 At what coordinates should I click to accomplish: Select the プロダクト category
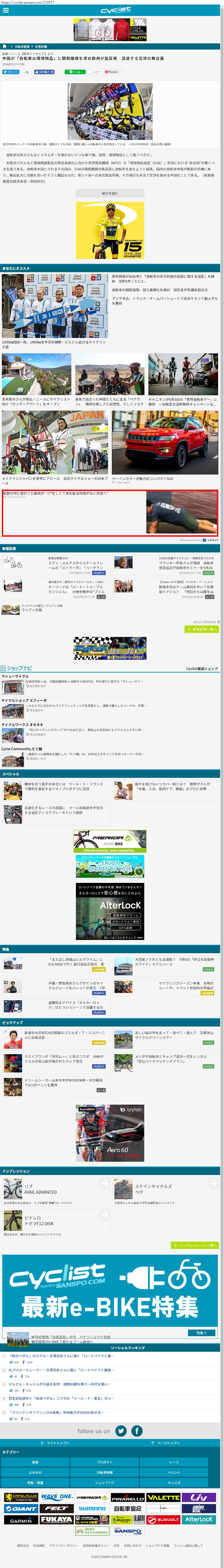pyautogui.click(x=104, y=1462)
